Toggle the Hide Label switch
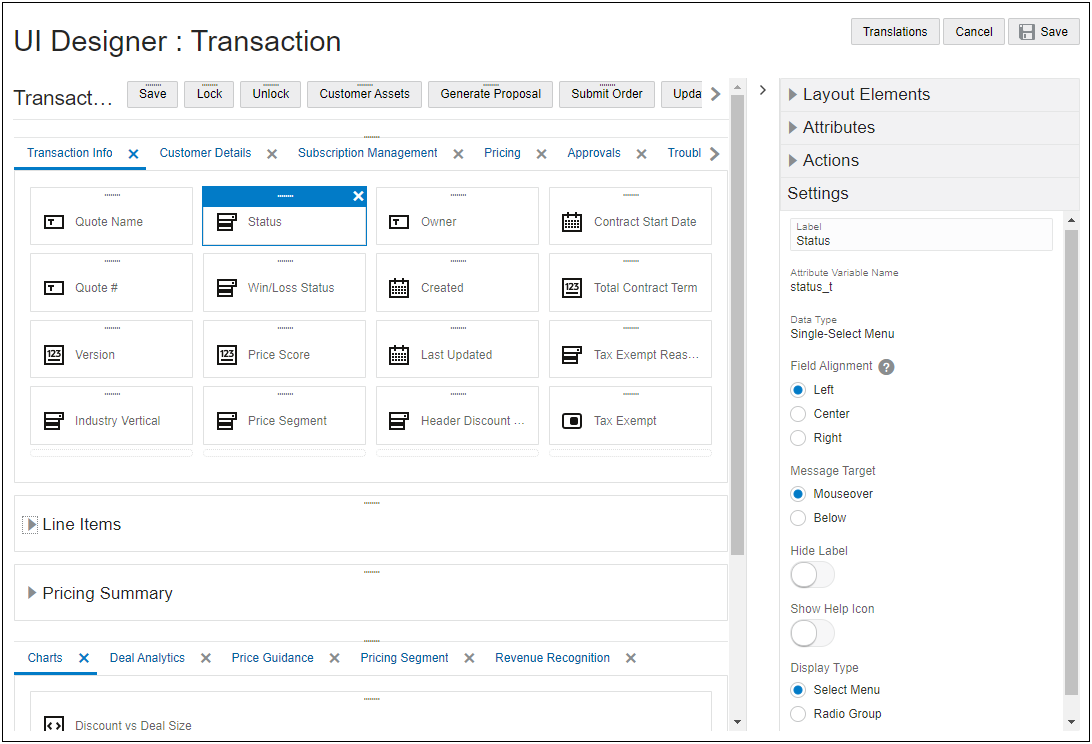1092x744 pixels. point(812,575)
